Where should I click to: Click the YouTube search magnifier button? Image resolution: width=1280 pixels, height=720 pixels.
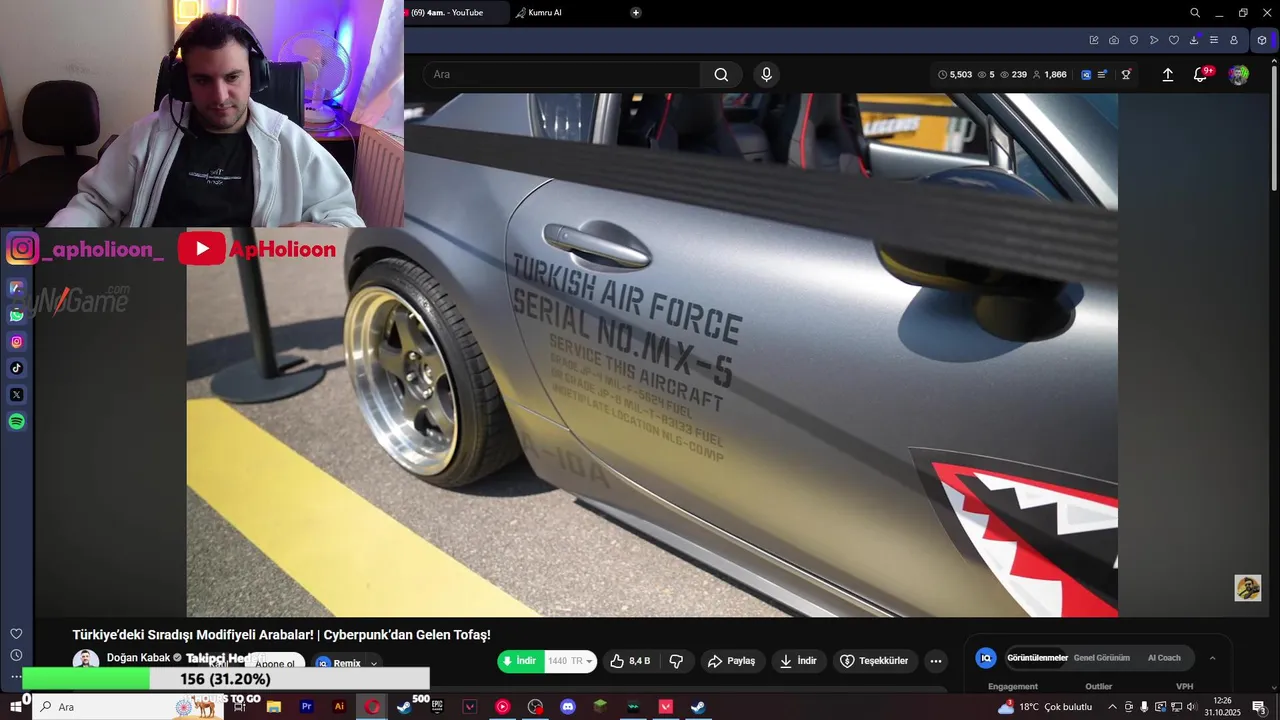coord(721,75)
